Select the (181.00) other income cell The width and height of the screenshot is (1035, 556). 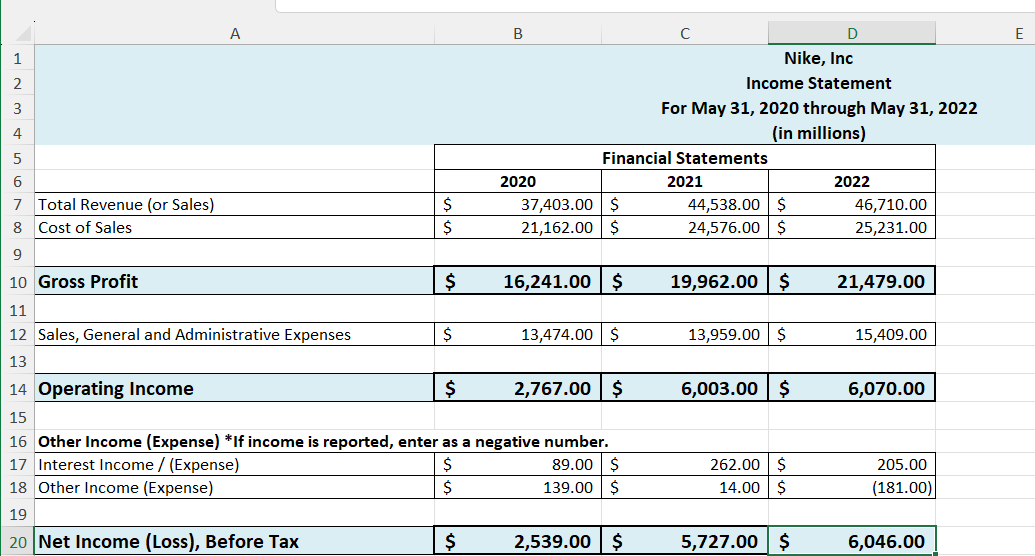point(852,487)
